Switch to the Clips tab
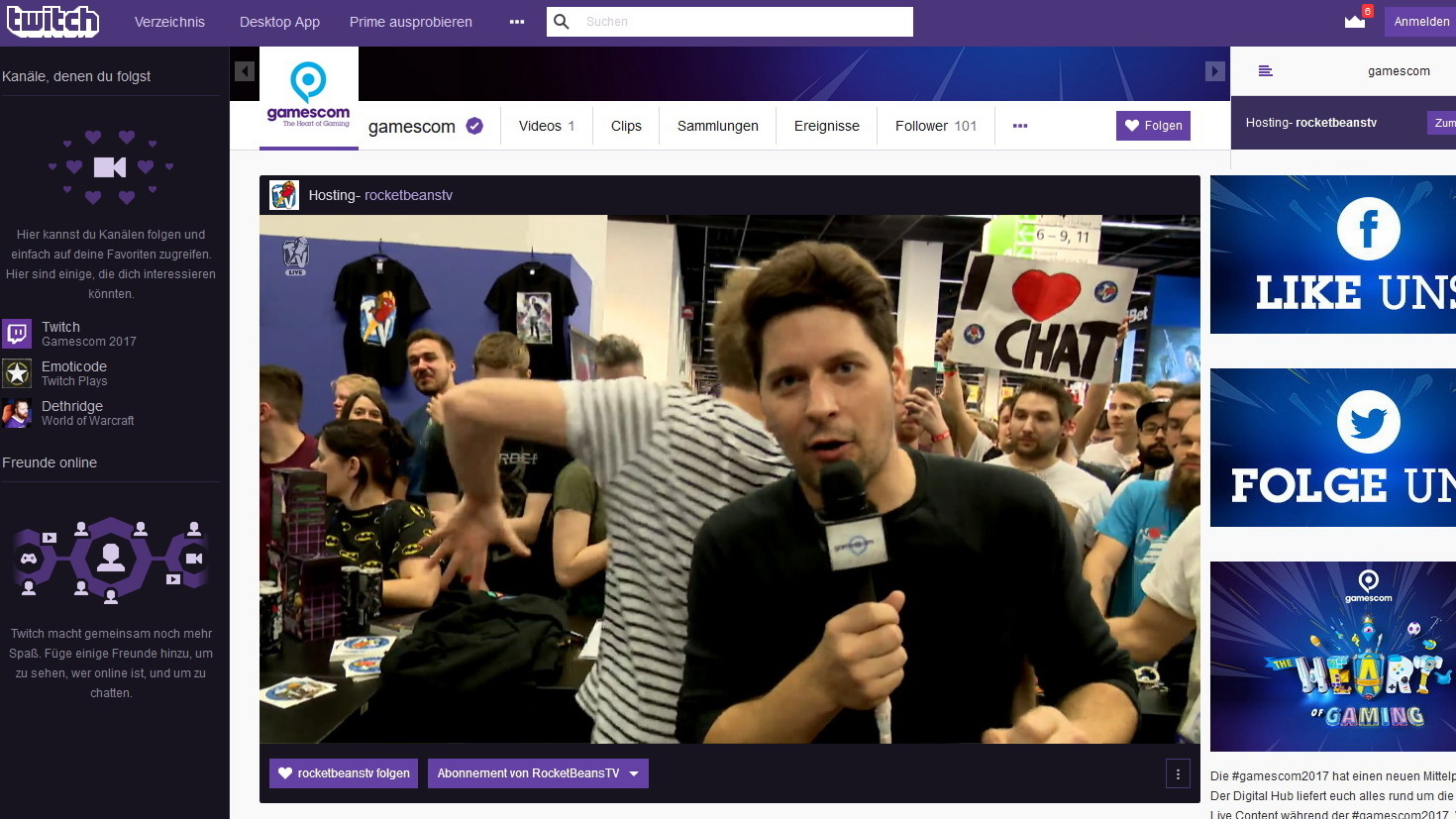Screen dimensions: 1456x819 coord(626,126)
